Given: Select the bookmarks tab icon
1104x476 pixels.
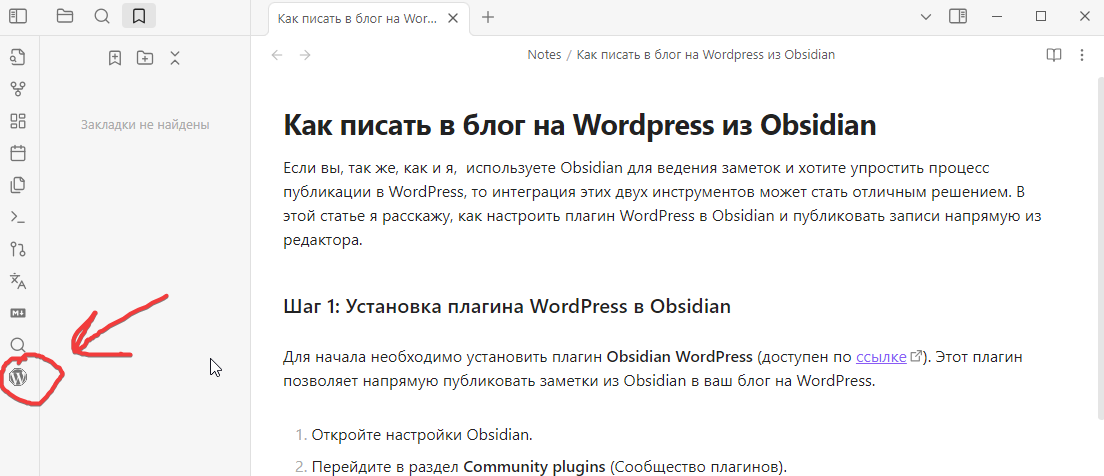Looking at the screenshot, I should (x=139, y=16).
